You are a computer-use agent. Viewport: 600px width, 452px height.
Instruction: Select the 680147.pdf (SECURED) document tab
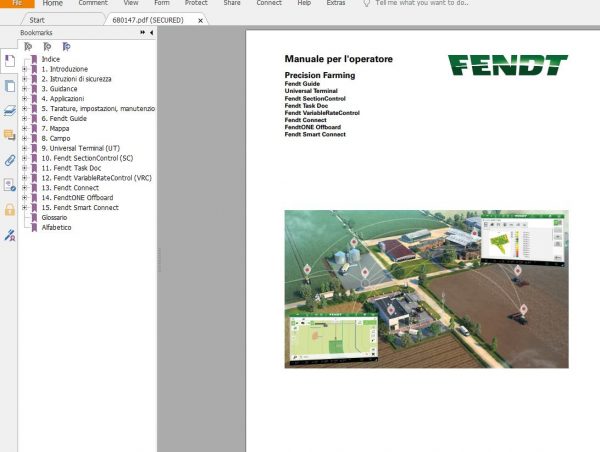(148, 20)
